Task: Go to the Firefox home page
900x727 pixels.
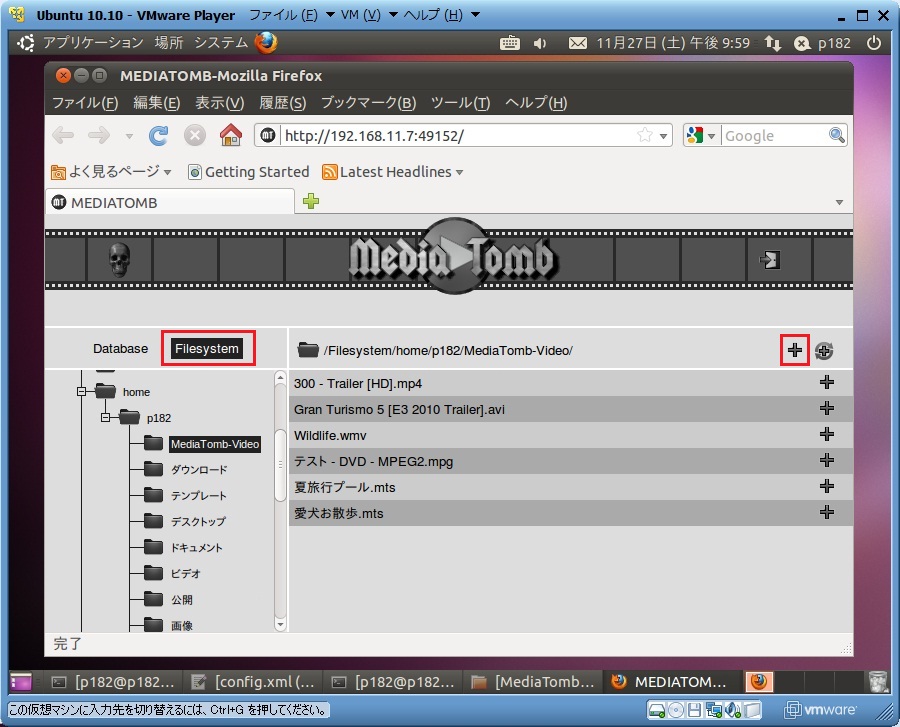Action: 231,135
